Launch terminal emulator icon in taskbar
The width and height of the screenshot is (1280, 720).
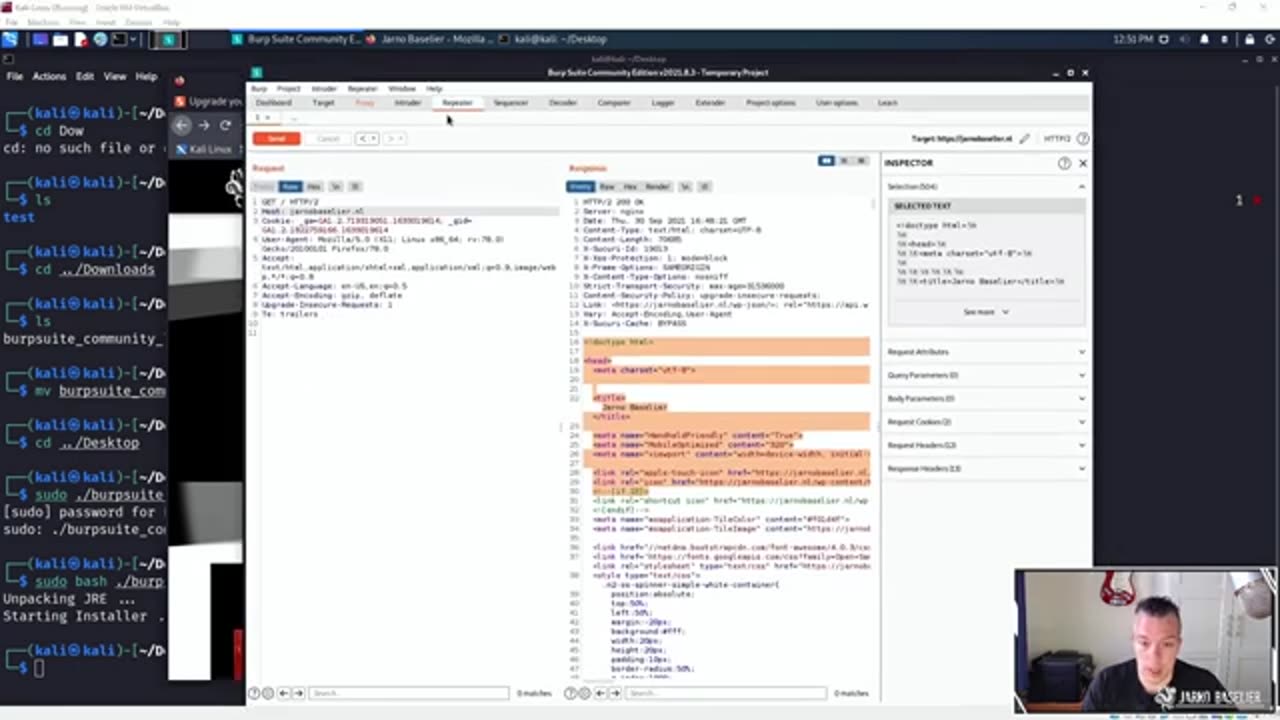tap(119, 40)
